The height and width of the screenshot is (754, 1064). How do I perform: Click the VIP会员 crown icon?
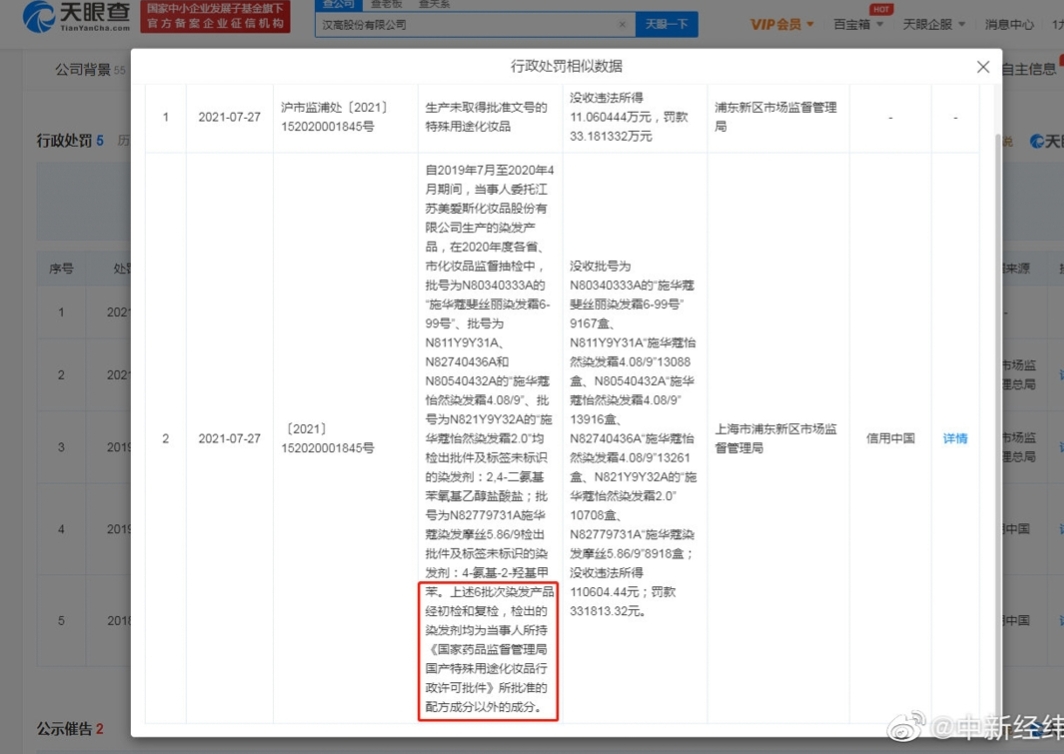pyautogui.click(x=762, y=24)
